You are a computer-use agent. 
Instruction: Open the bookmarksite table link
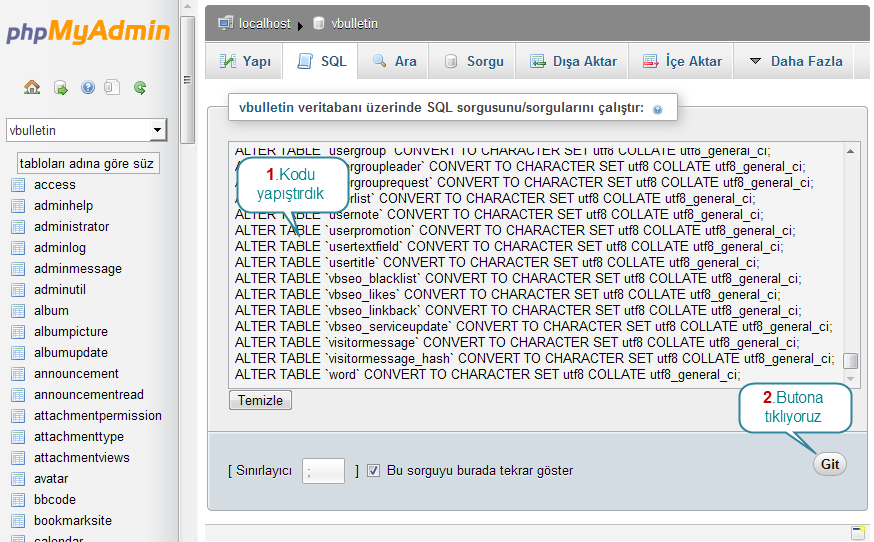[73, 521]
